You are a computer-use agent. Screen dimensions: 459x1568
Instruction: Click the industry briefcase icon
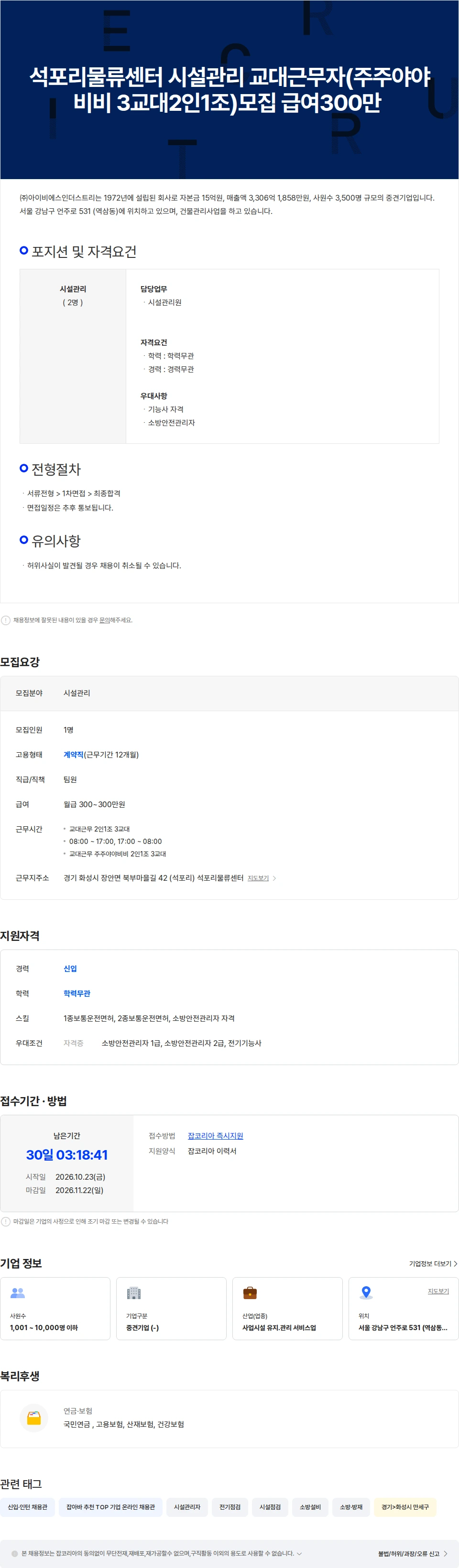tap(250, 1292)
